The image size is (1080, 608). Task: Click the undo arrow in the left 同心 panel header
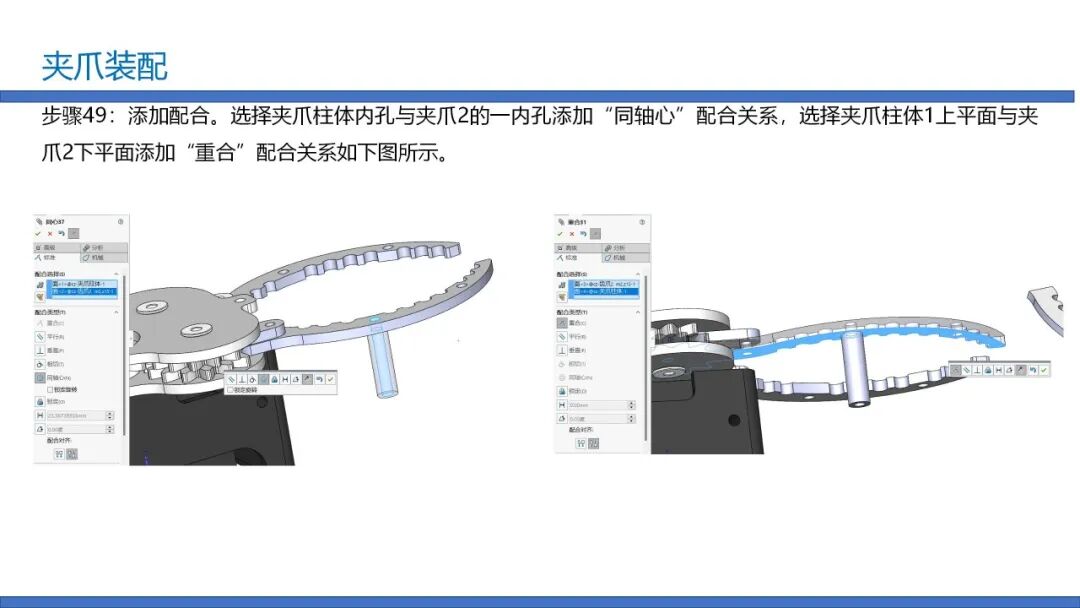[61, 233]
